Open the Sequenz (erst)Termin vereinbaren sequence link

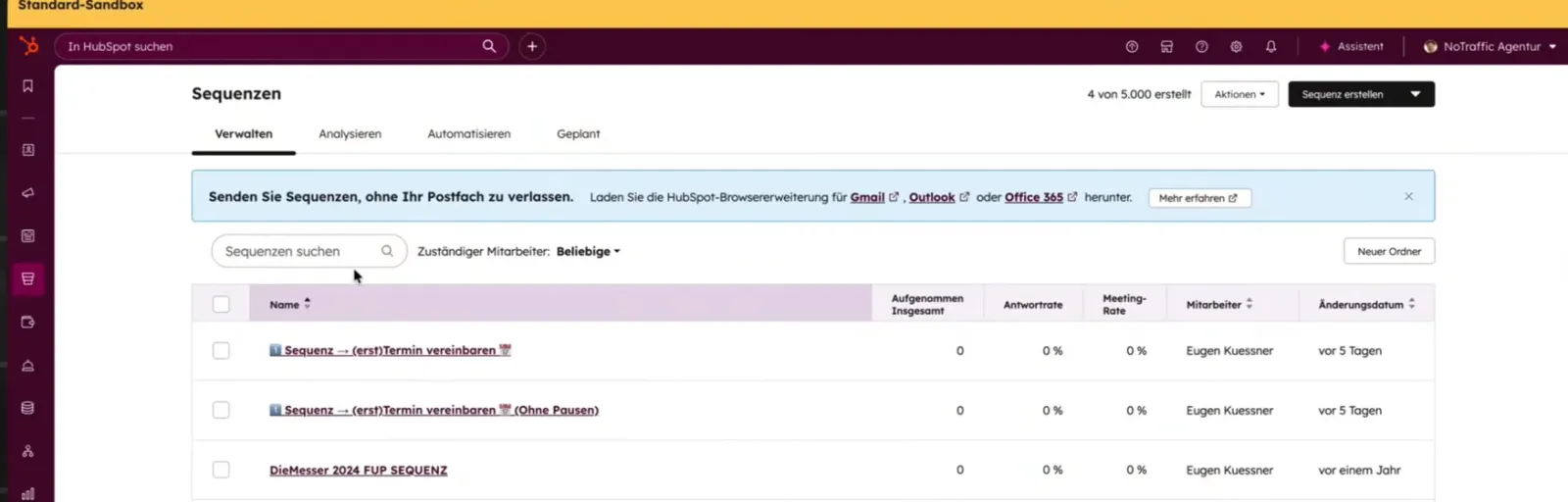point(390,350)
